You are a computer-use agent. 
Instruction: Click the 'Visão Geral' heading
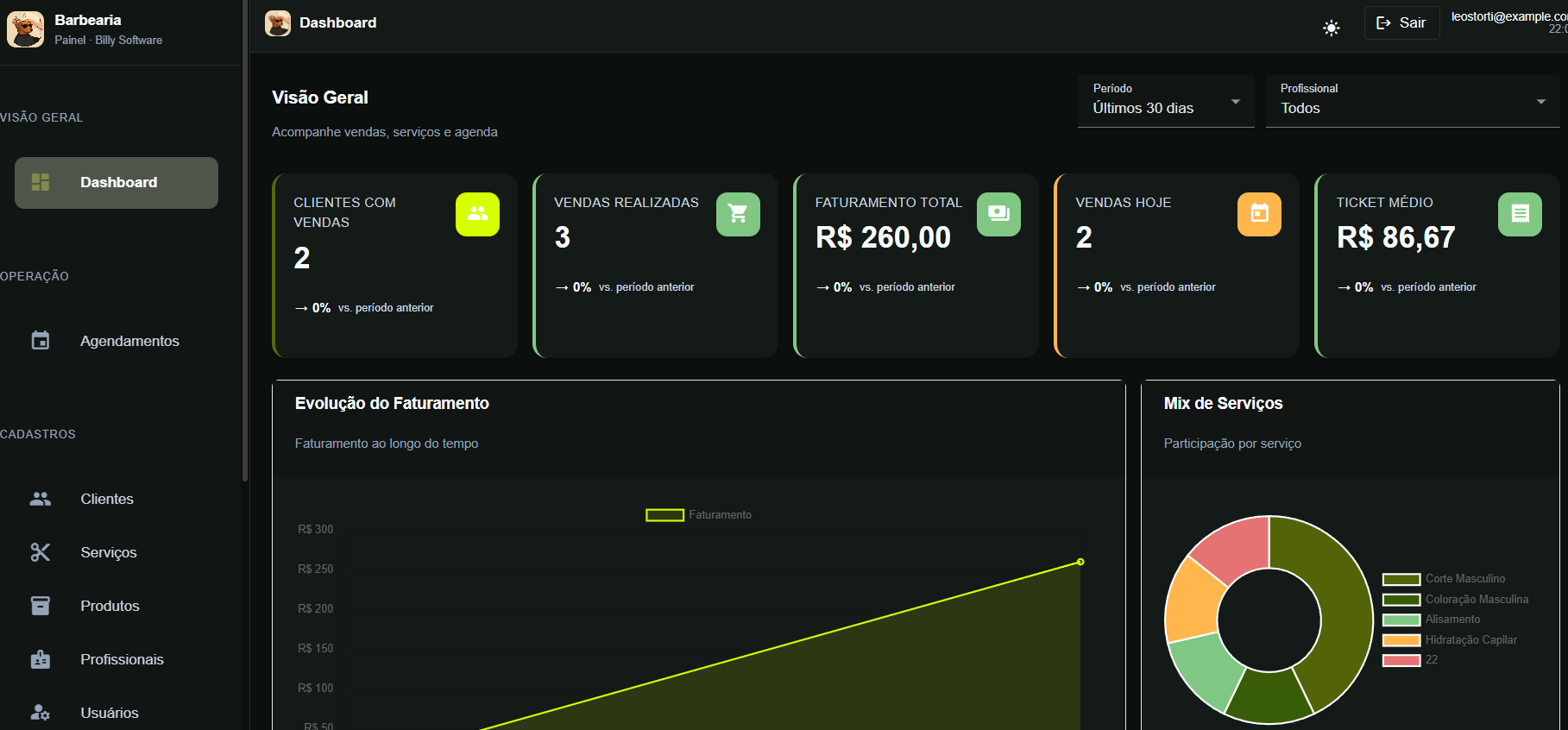pyautogui.click(x=320, y=98)
